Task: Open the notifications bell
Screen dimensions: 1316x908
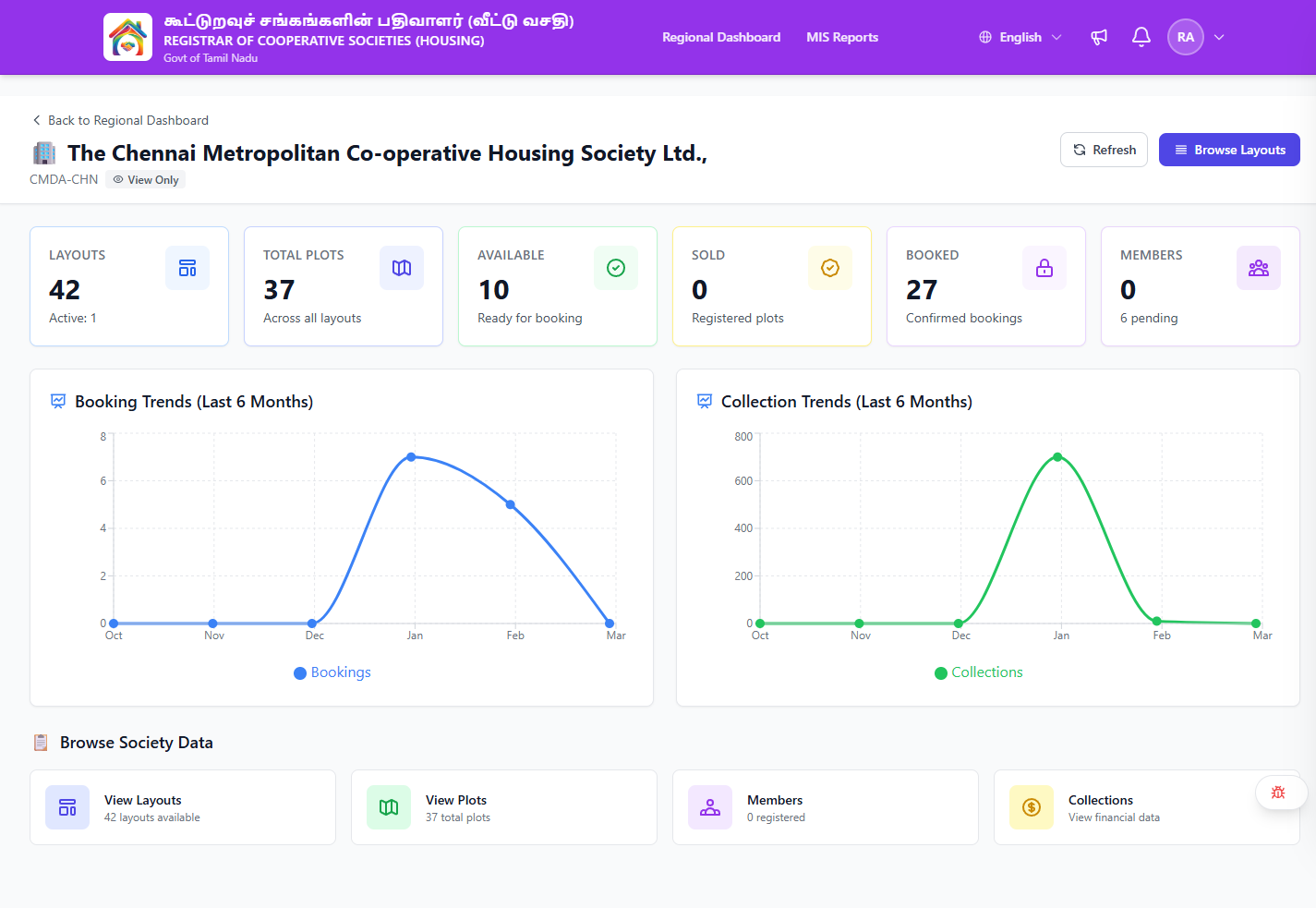Action: (1141, 37)
